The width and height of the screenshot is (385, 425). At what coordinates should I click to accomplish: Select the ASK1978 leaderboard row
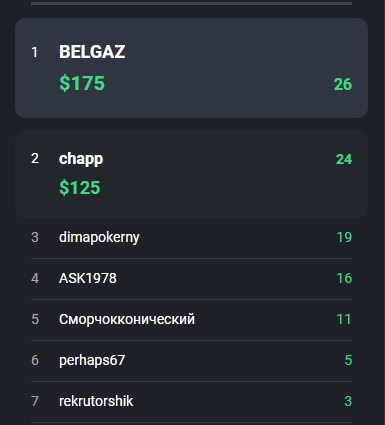click(191, 279)
